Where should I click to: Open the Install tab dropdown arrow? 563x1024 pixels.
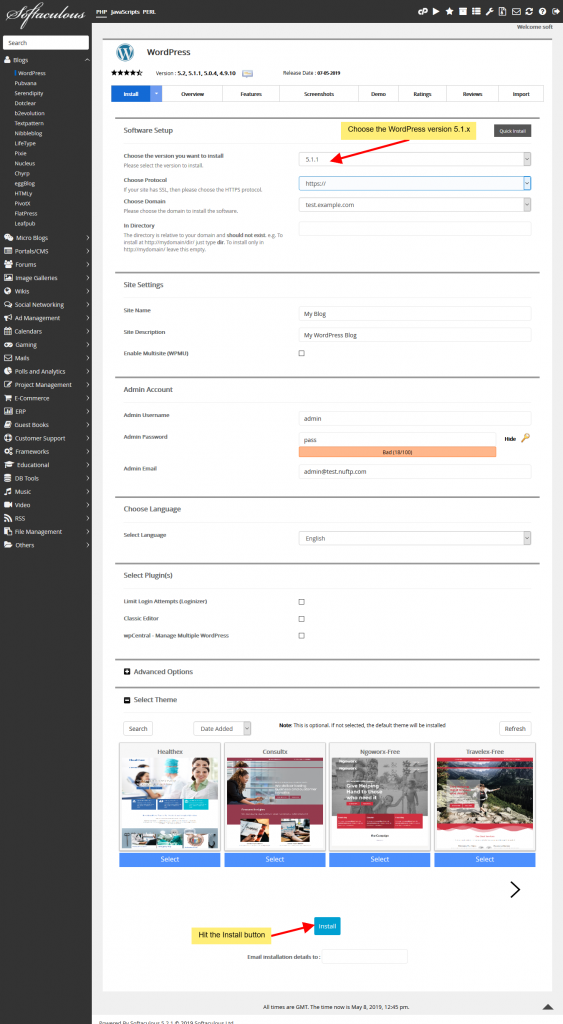pos(157,94)
